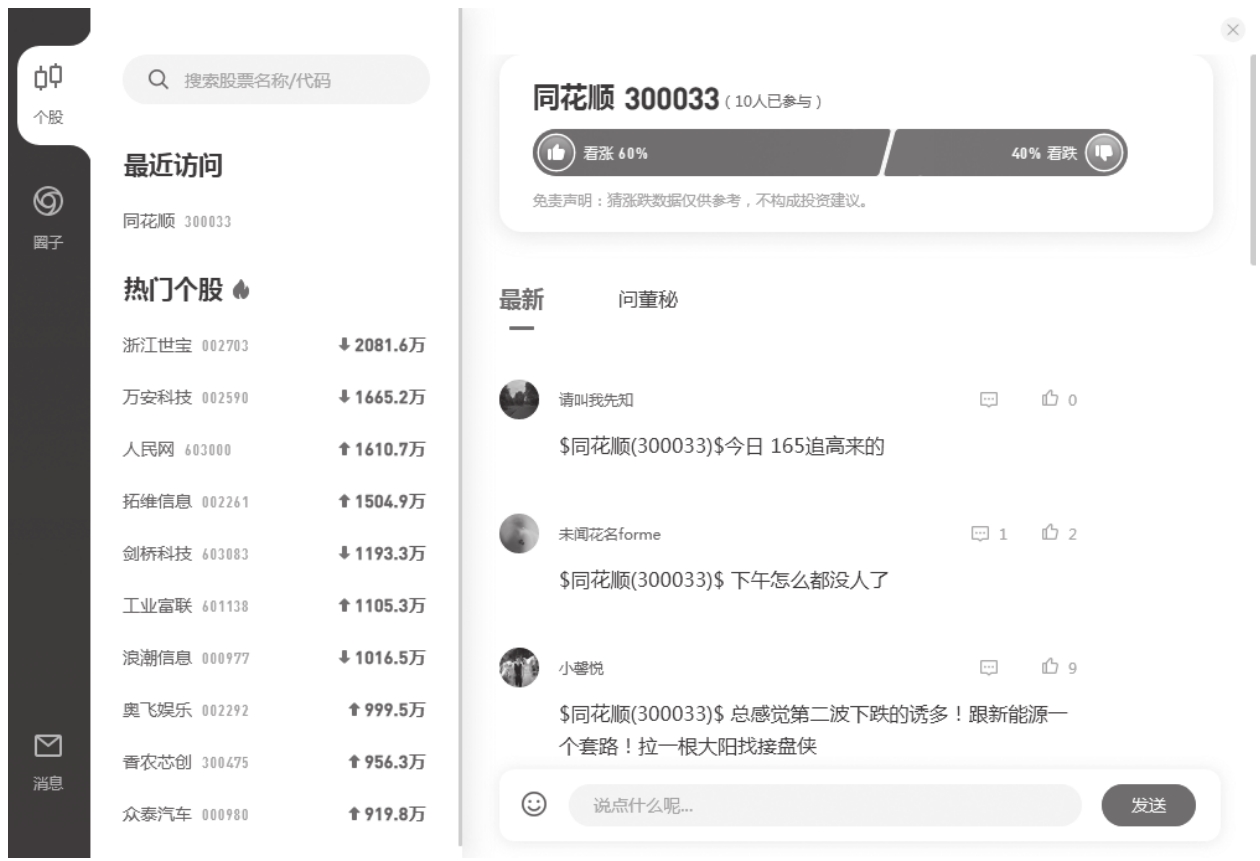Select 奥飞娱乐 002292 in hot stocks

[x=275, y=710]
